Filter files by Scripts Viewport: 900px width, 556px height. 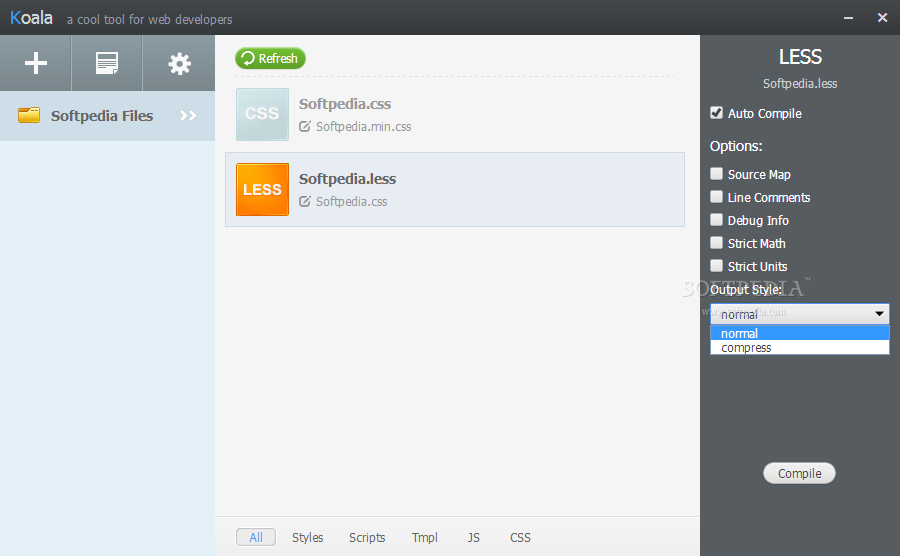367,538
